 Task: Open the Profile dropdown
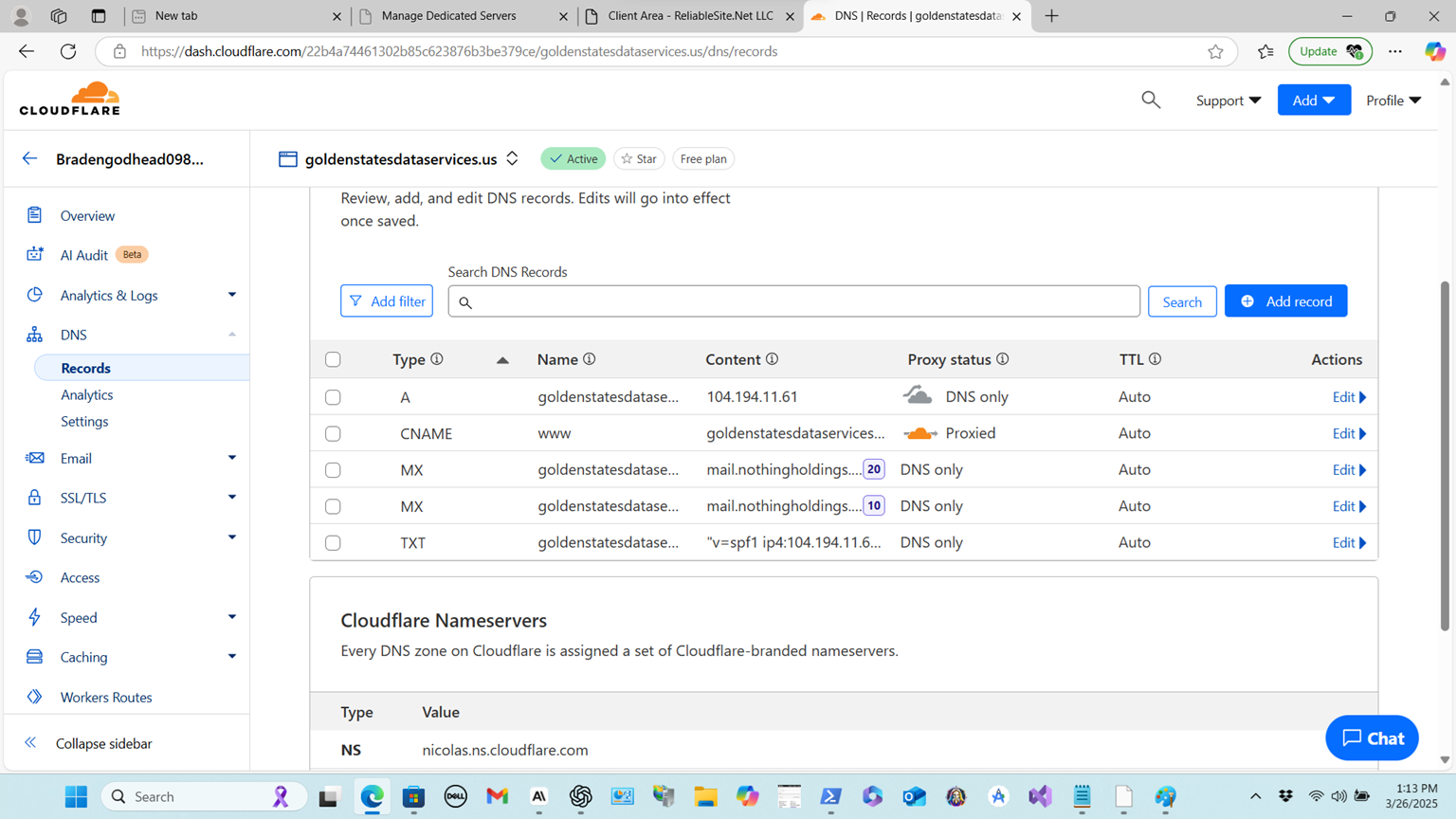(x=1393, y=100)
